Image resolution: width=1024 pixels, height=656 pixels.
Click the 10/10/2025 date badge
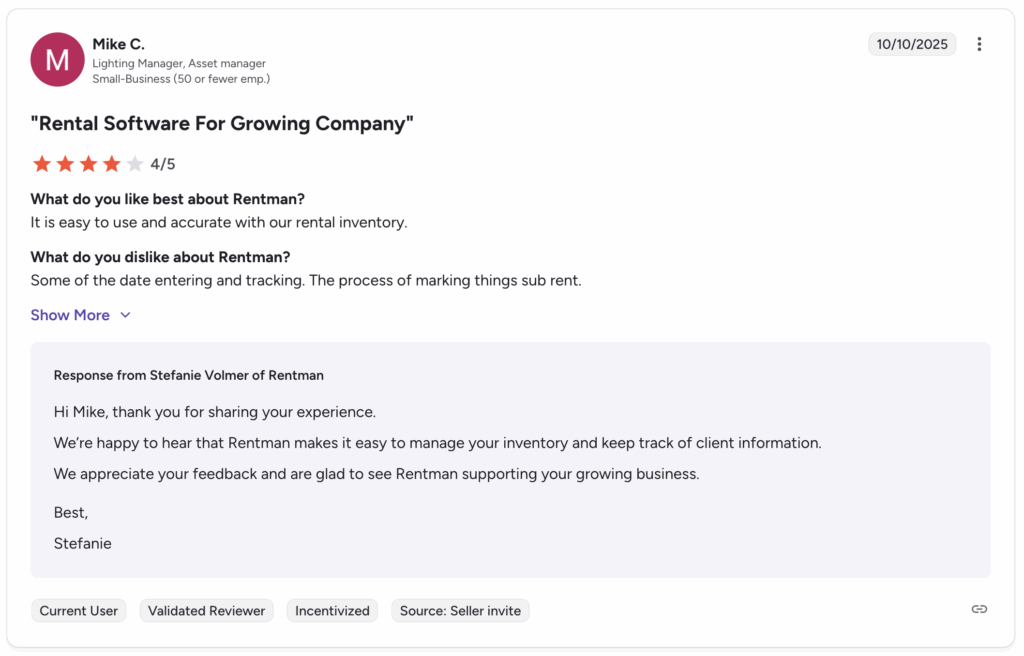click(912, 44)
